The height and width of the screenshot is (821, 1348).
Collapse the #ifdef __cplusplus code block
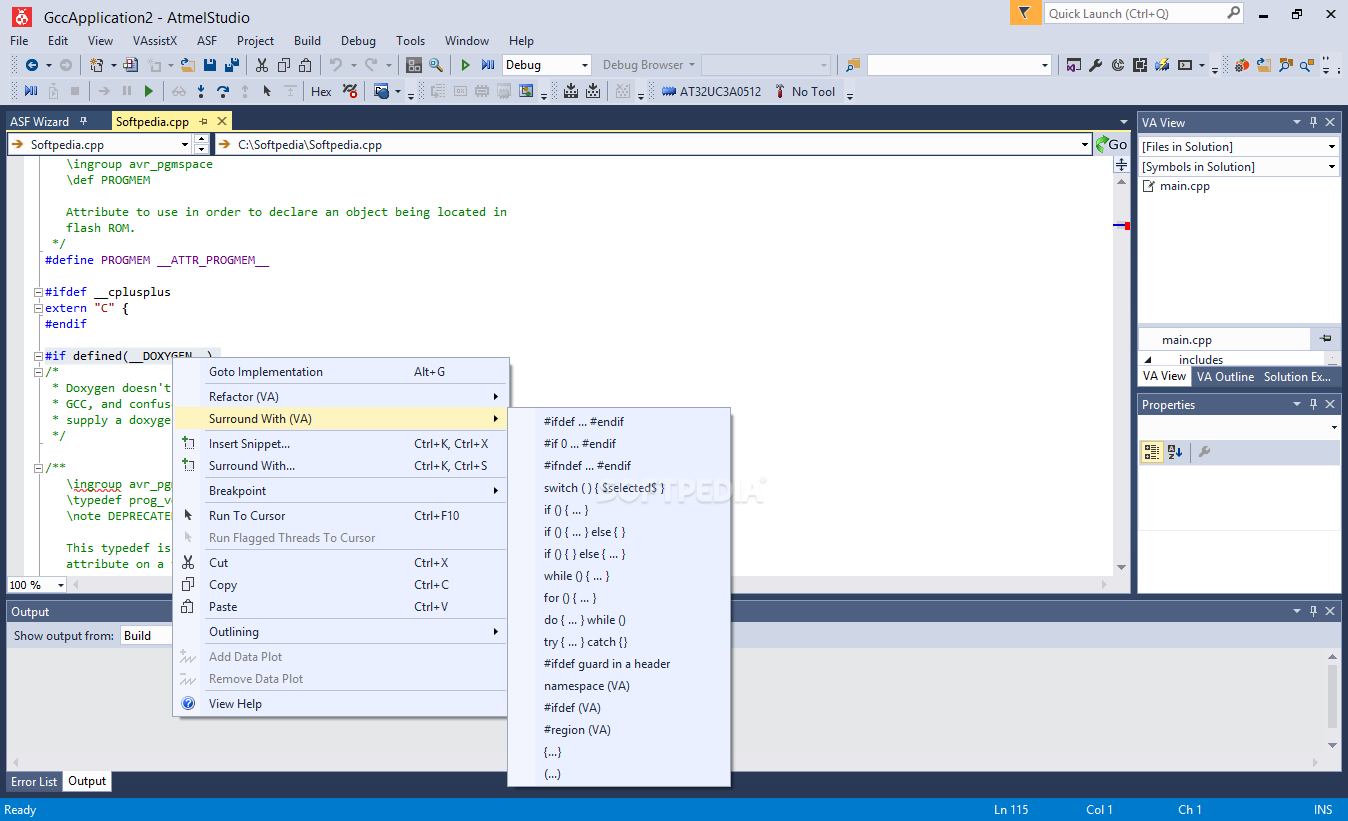(x=38, y=292)
